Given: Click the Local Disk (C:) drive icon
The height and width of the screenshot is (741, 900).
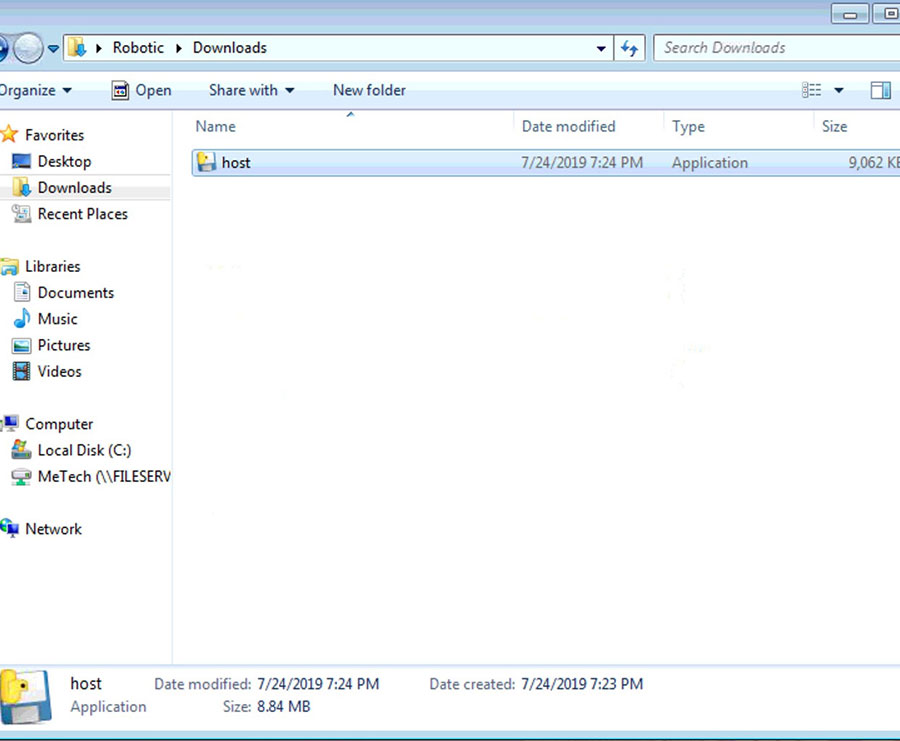Looking at the screenshot, I should pos(21,450).
